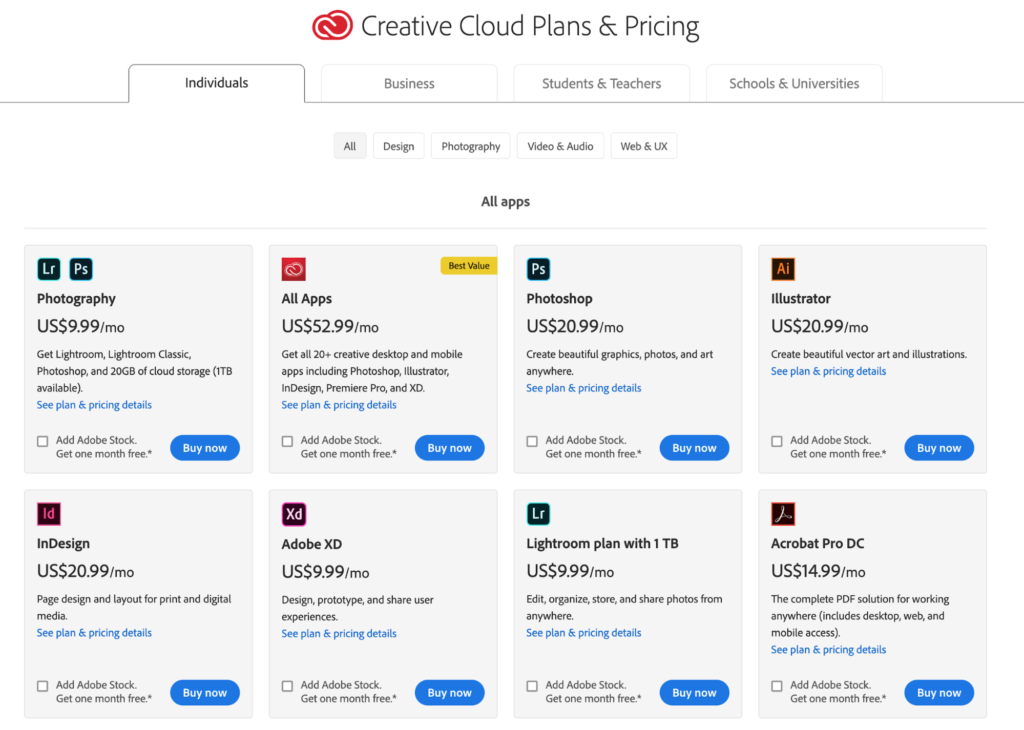Check Add Adobe Stock on All Apps card
The image size is (1024, 730).
pyautogui.click(x=287, y=441)
